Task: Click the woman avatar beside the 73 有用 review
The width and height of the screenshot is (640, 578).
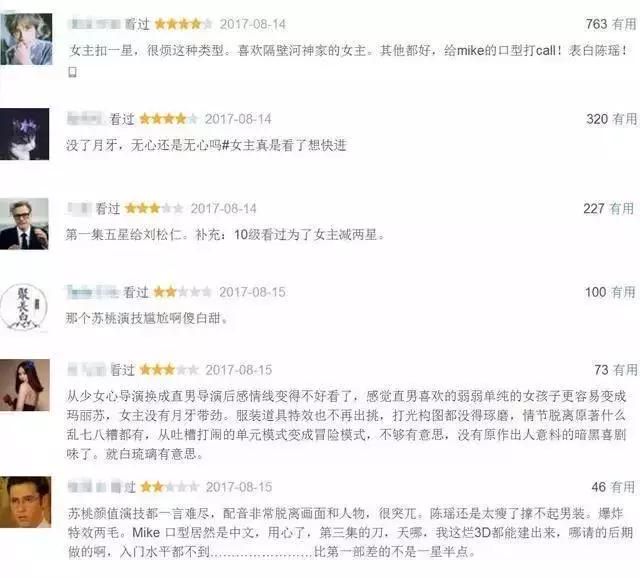Action: pyautogui.click(x=25, y=385)
